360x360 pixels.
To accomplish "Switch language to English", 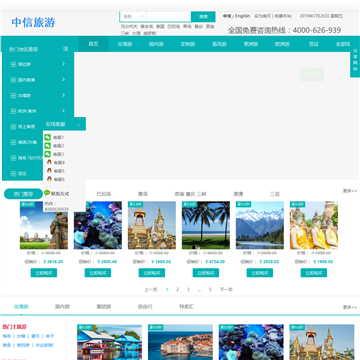I will pos(242,16).
